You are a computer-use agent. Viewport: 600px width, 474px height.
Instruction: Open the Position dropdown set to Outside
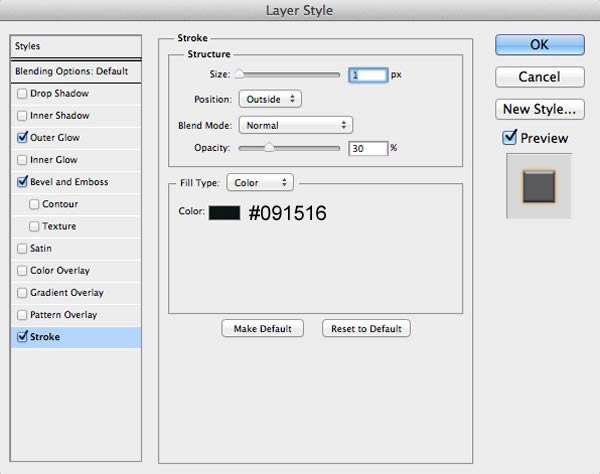point(270,99)
